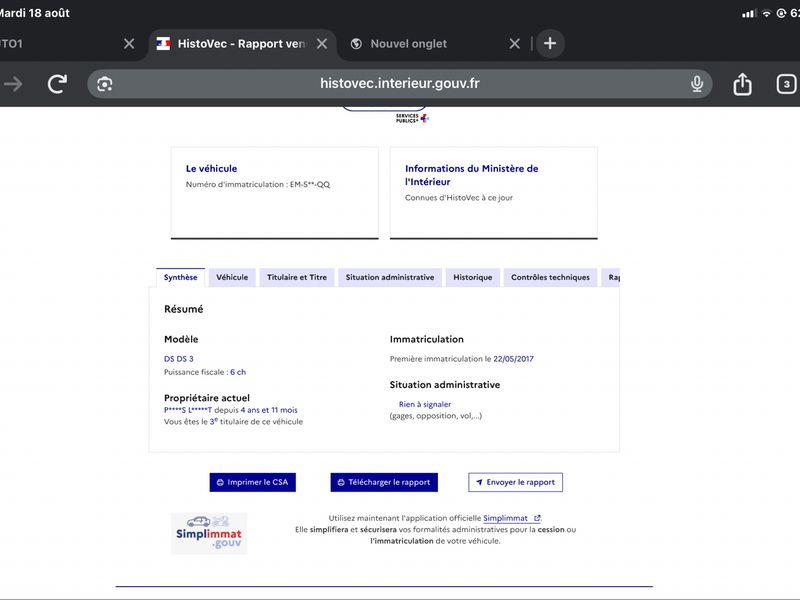Screen dimensions: 800x600
Task: Open the Véhicule tab
Action: click(x=232, y=278)
